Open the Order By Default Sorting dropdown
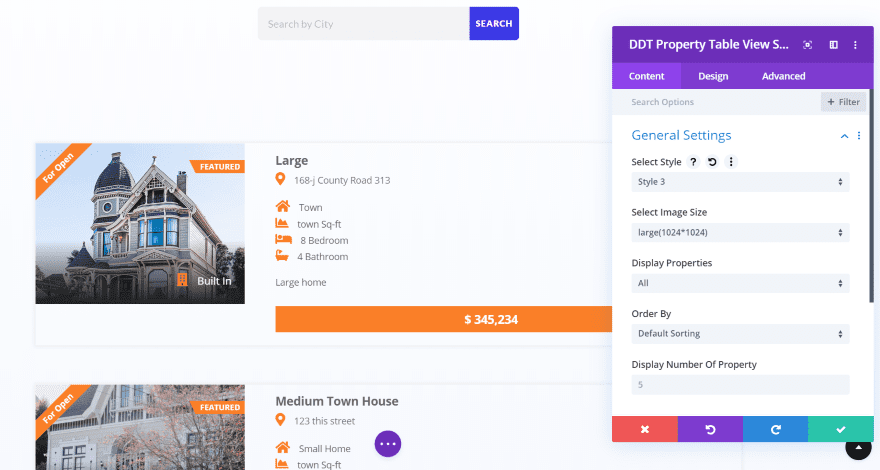The image size is (880, 470). pos(740,334)
